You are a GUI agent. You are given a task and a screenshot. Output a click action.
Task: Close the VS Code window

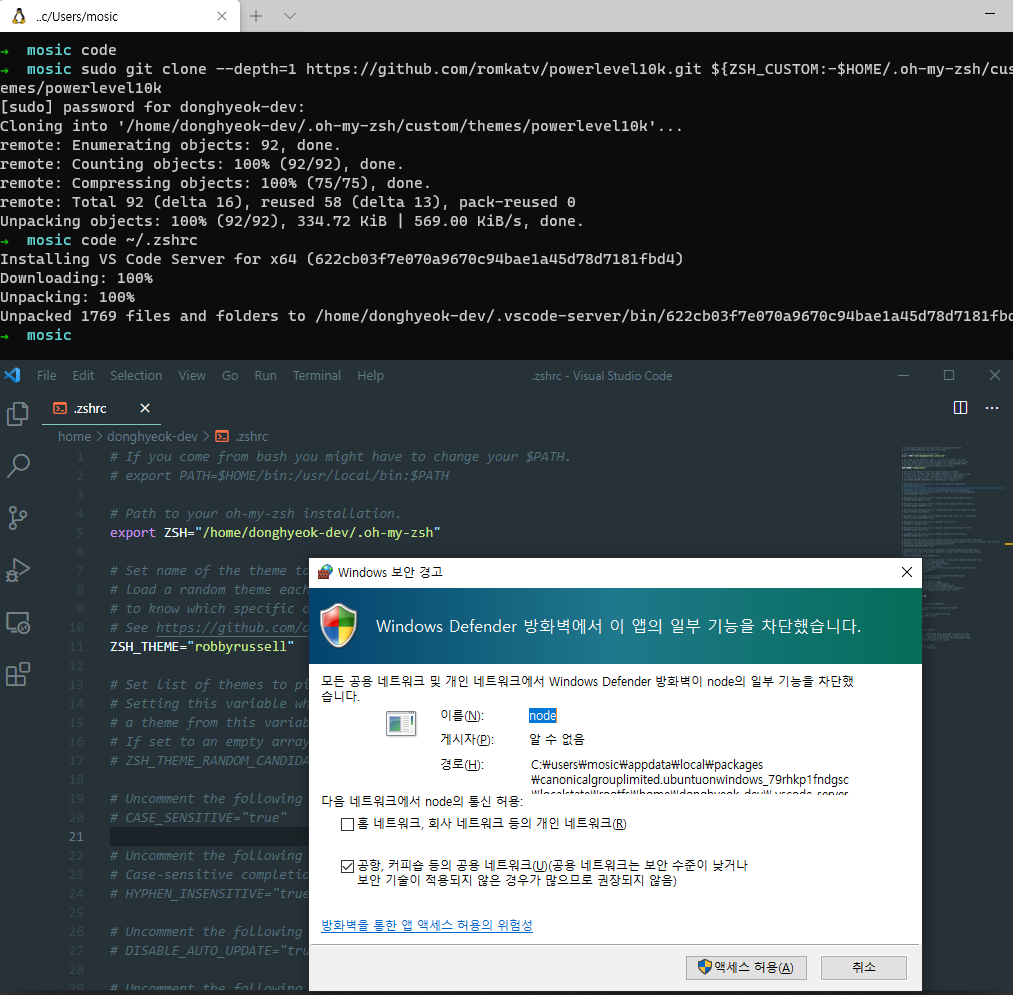994,375
